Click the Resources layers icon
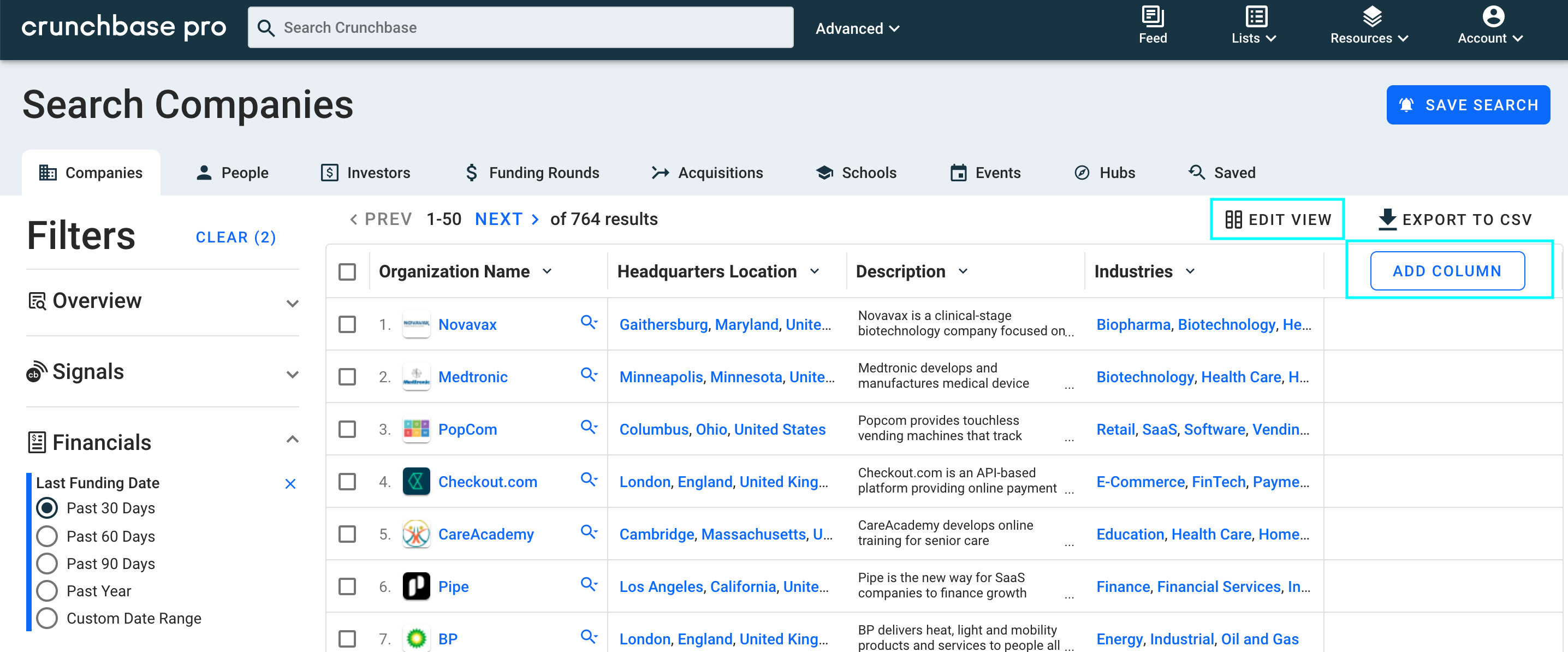1568x652 pixels. tap(1371, 17)
